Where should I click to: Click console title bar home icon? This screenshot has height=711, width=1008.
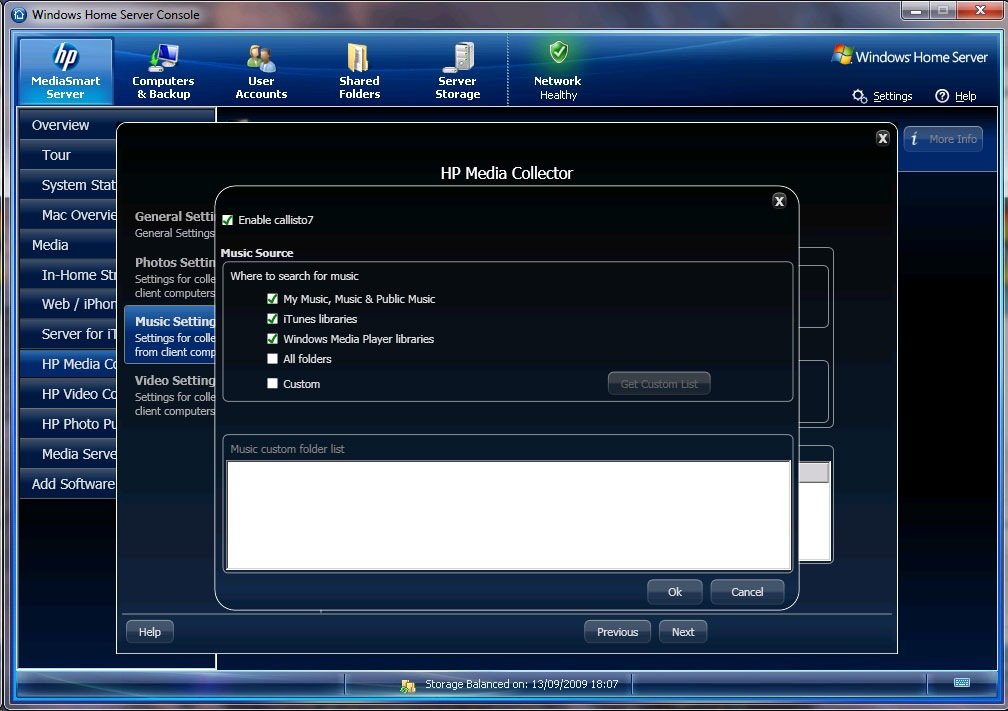(19, 14)
